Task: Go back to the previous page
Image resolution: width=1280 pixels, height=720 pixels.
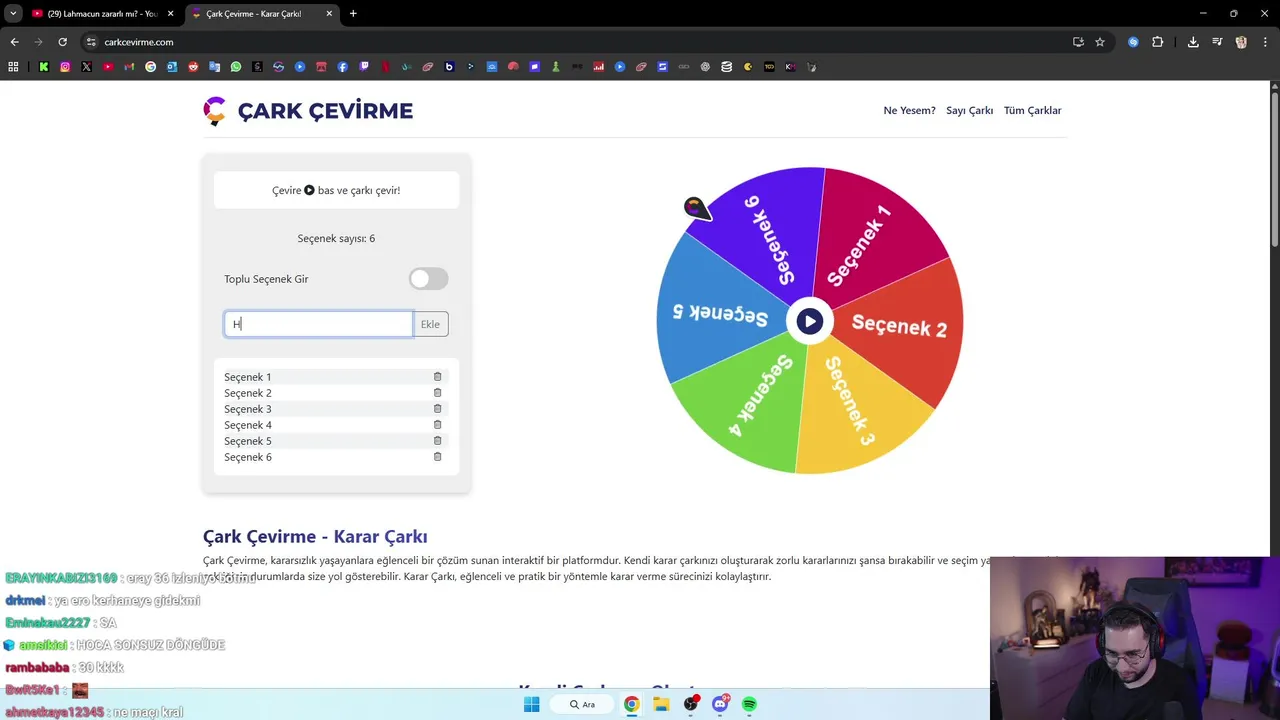Action: 14,42
